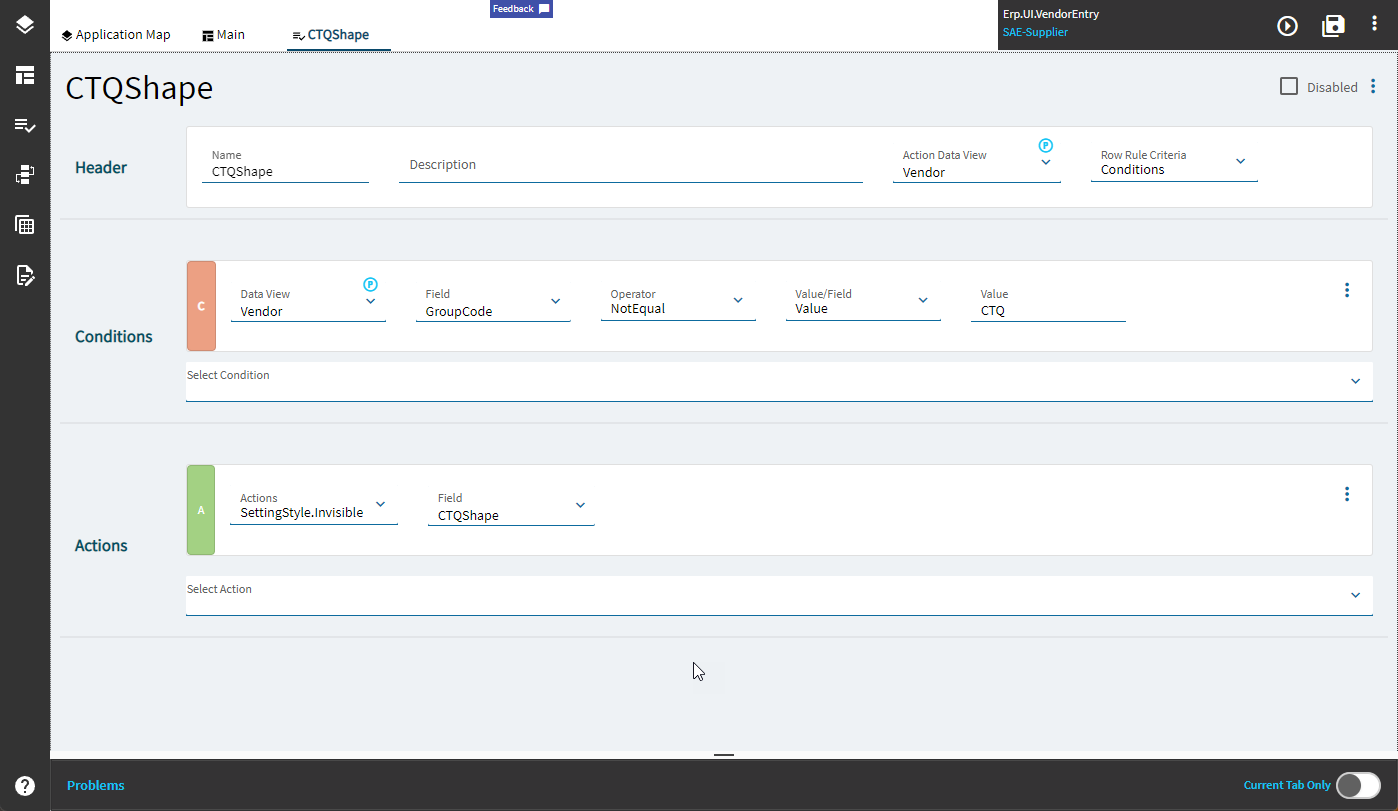The width and height of the screenshot is (1398, 811).
Task: Select the layout designer sidebar icon
Action: coord(24,75)
